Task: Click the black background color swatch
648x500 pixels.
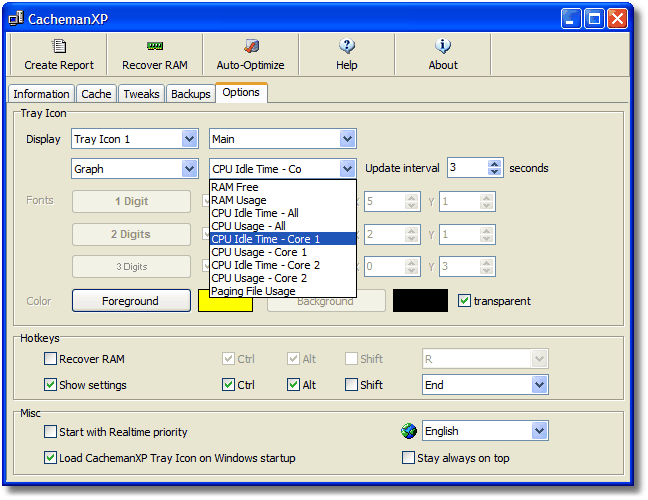Action: [420, 300]
